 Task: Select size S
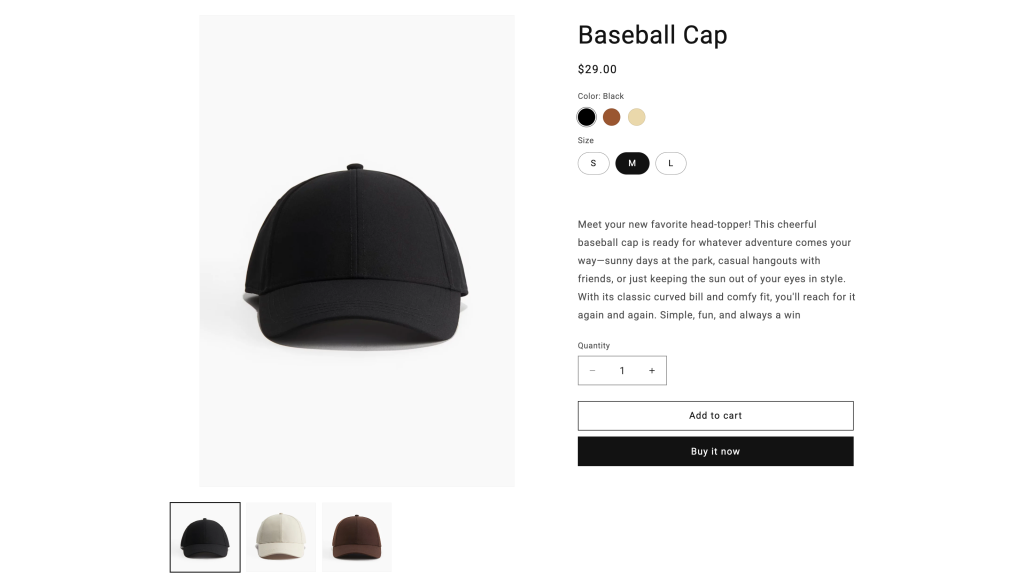tap(593, 163)
